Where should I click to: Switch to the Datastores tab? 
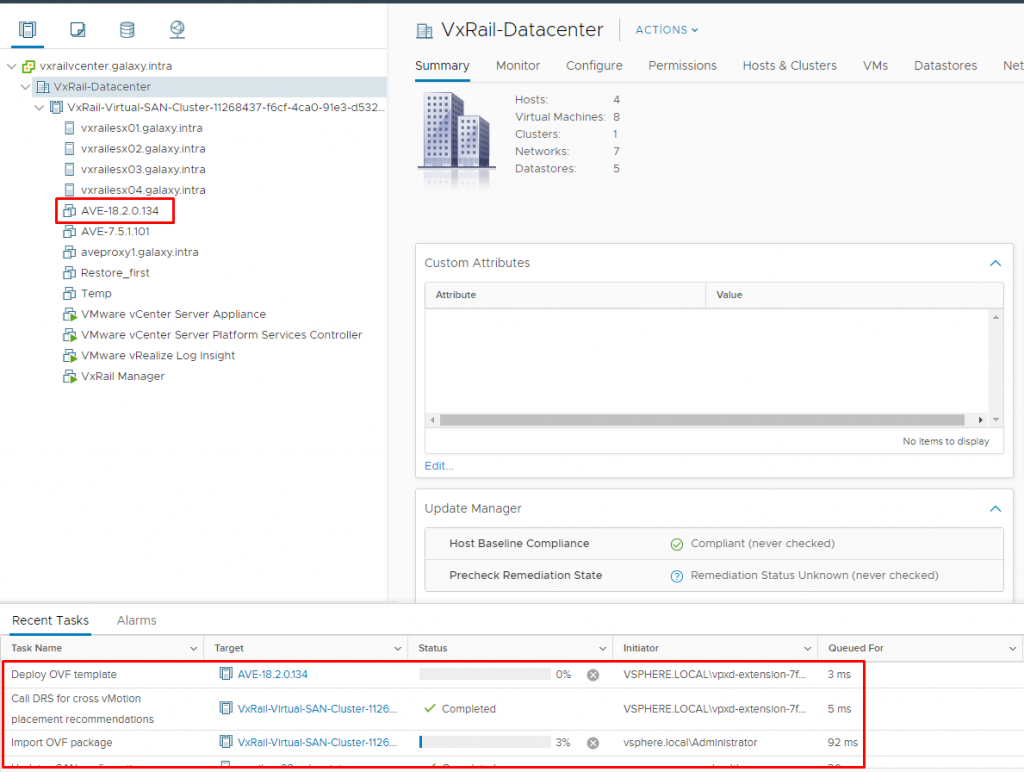[x=946, y=66]
